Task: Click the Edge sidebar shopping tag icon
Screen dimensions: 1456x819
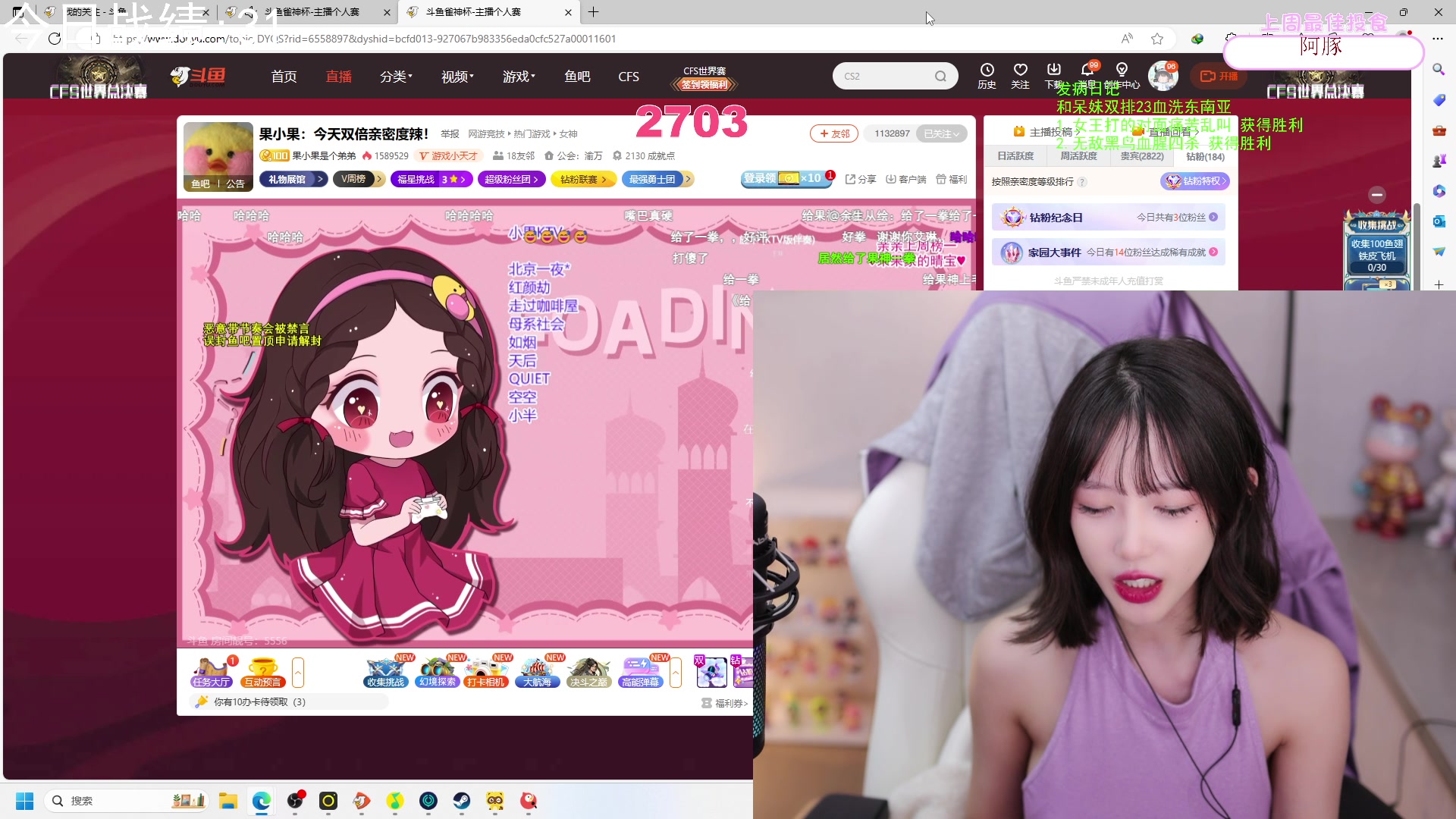Action: click(x=1439, y=99)
